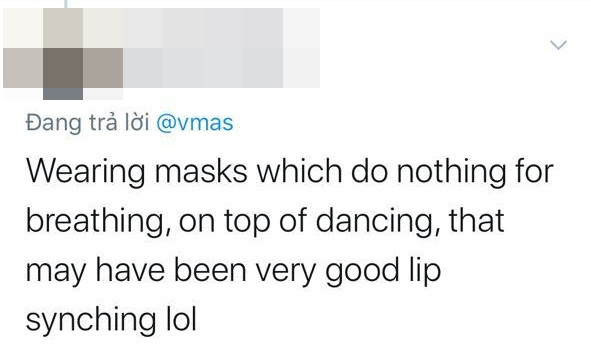This screenshot has height=363, width=591.
Task: Click the reply thread line above the avatar
Action: [66, 3]
